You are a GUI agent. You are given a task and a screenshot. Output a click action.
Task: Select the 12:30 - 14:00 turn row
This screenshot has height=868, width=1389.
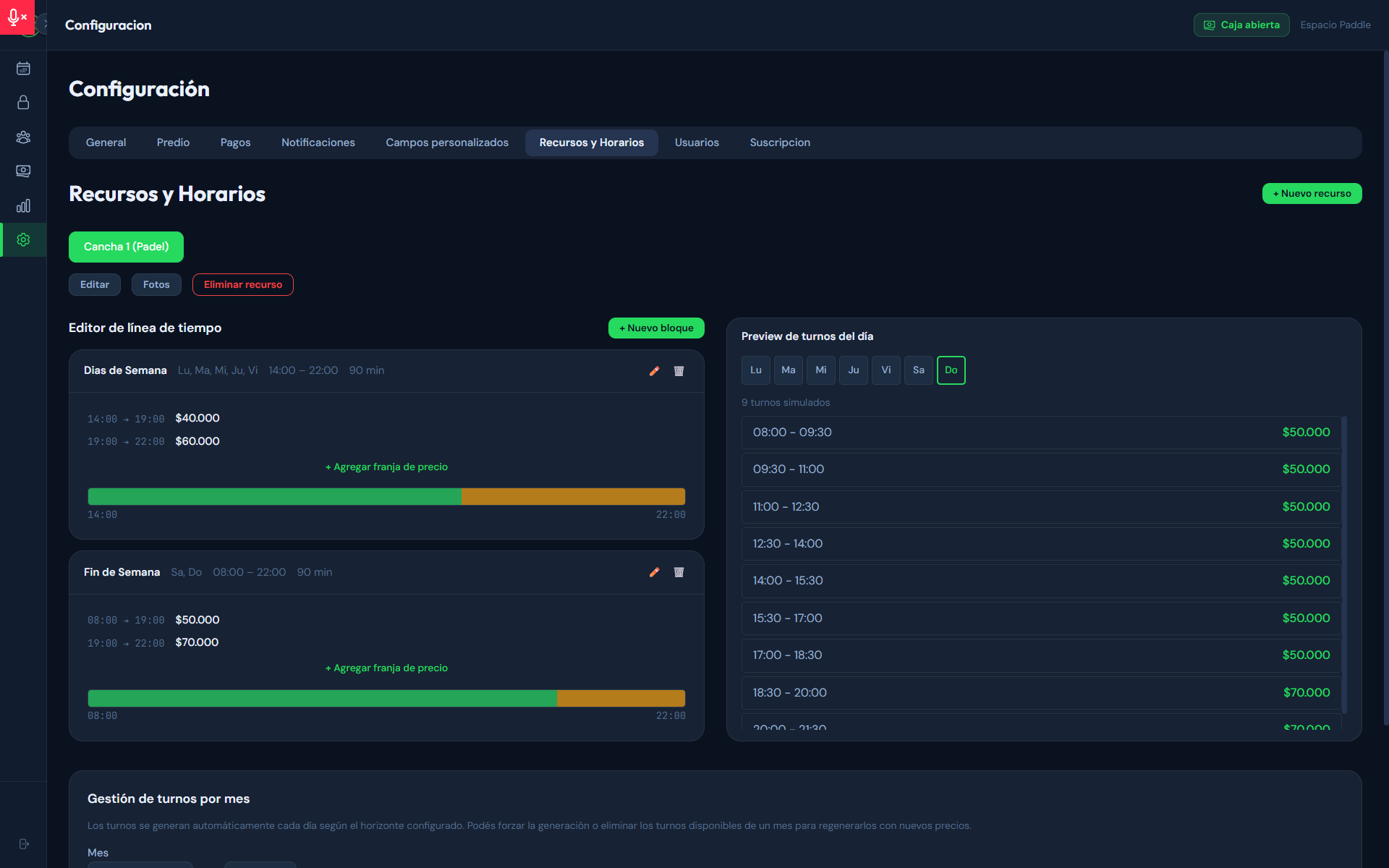1041,544
